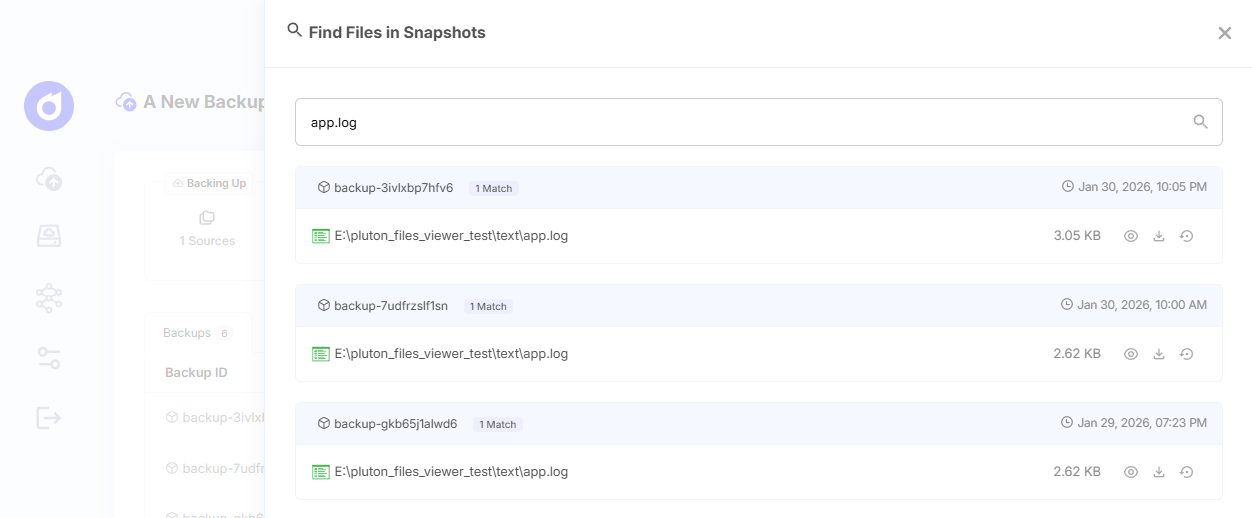Click the 3.05 KB file size
The image size is (1252, 518).
[x=1077, y=236]
